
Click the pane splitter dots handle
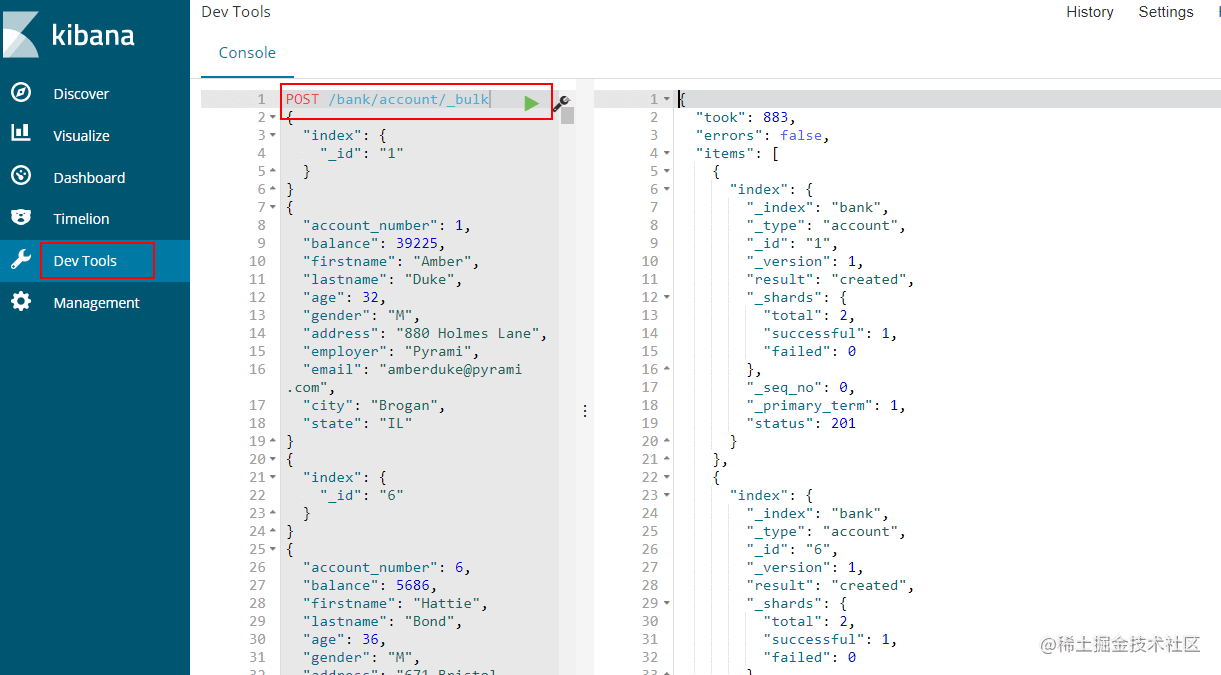point(585,411)
